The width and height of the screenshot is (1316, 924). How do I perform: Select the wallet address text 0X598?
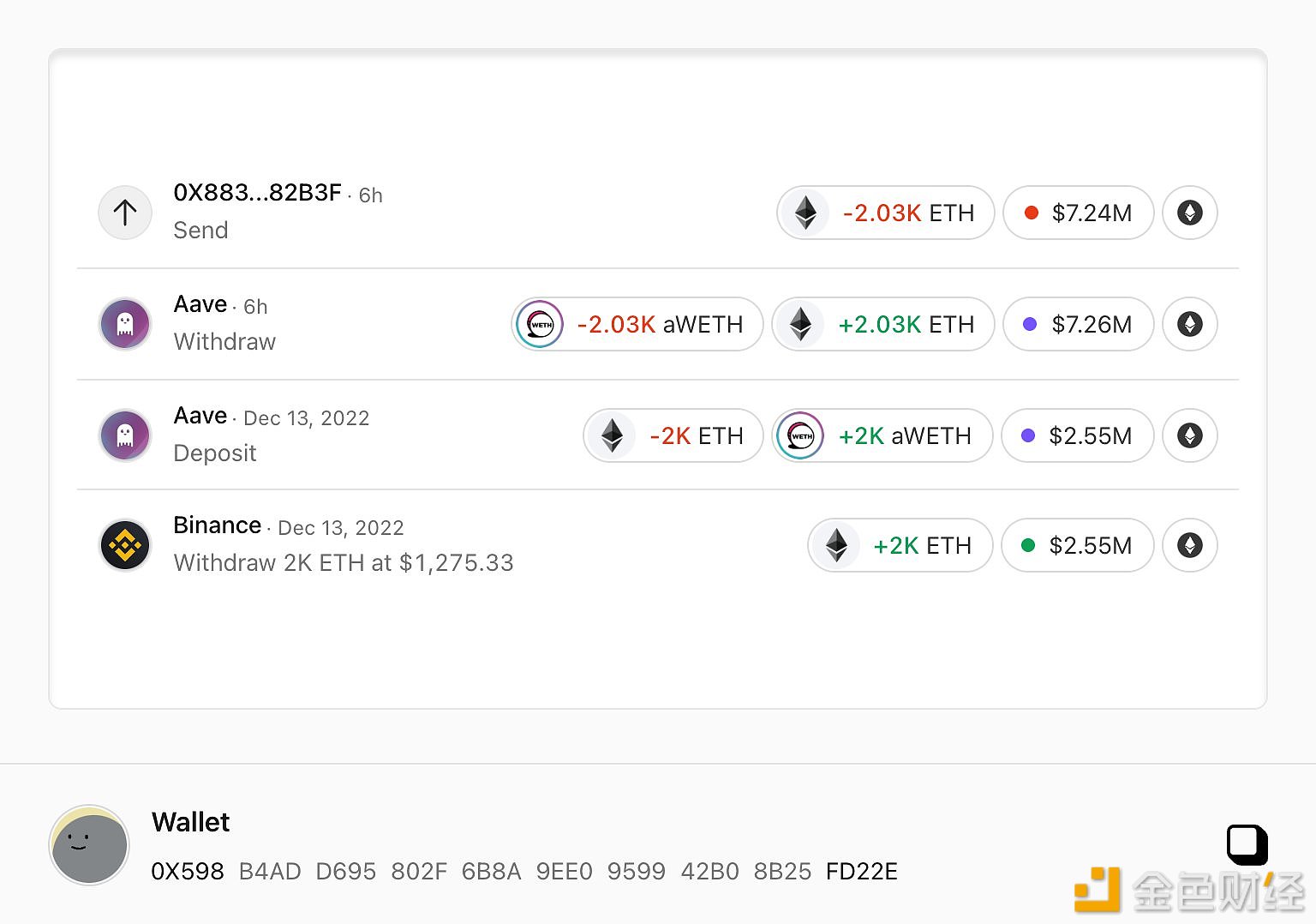coord(187,872)
